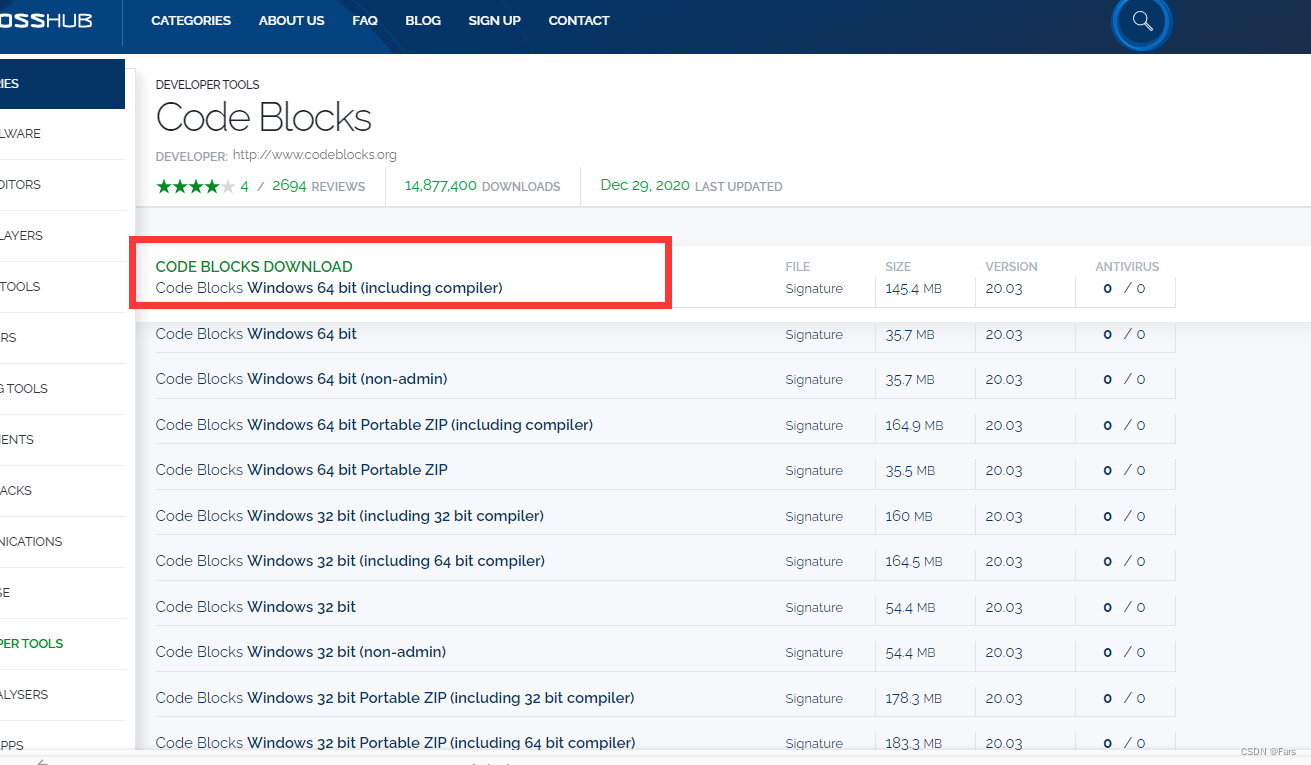
Task: Open the search magnifier icon
Action: [x=1142, y=21]
